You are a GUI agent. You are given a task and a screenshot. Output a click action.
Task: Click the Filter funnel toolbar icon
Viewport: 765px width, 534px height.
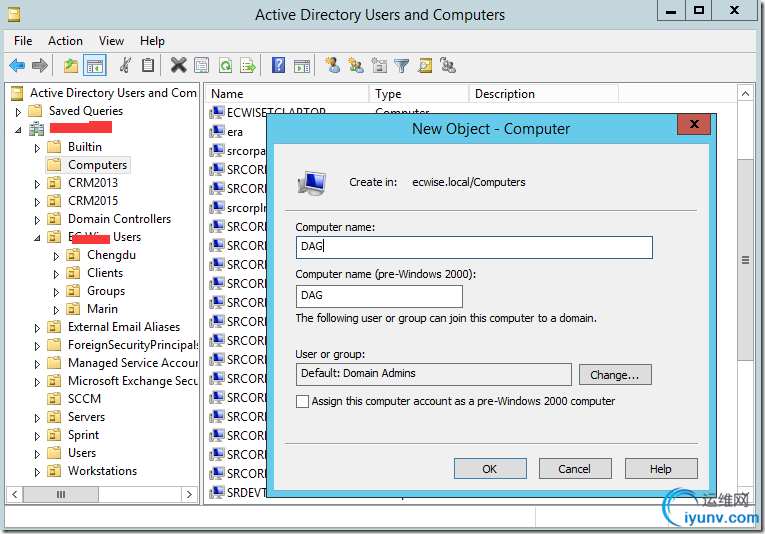click(x=401, y=65)
